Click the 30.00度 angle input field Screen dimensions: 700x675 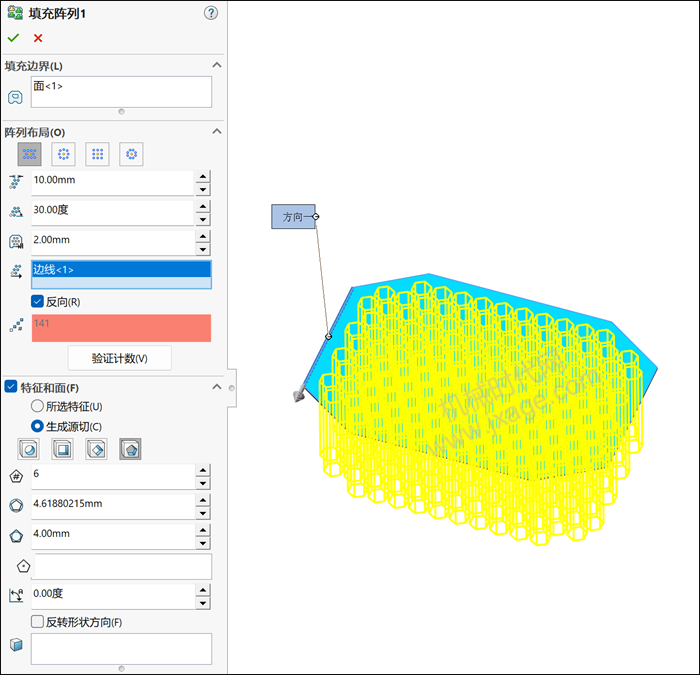112,212
